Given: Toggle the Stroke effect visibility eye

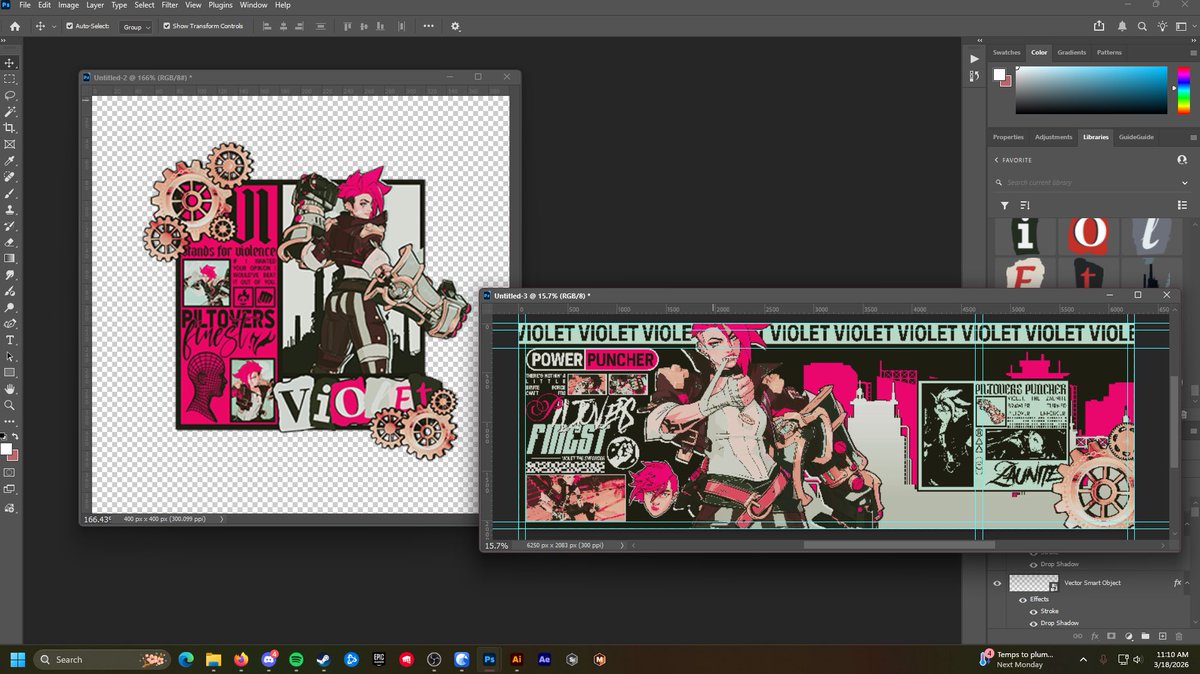Looking at the screenshot, I should pos(1033,611).
